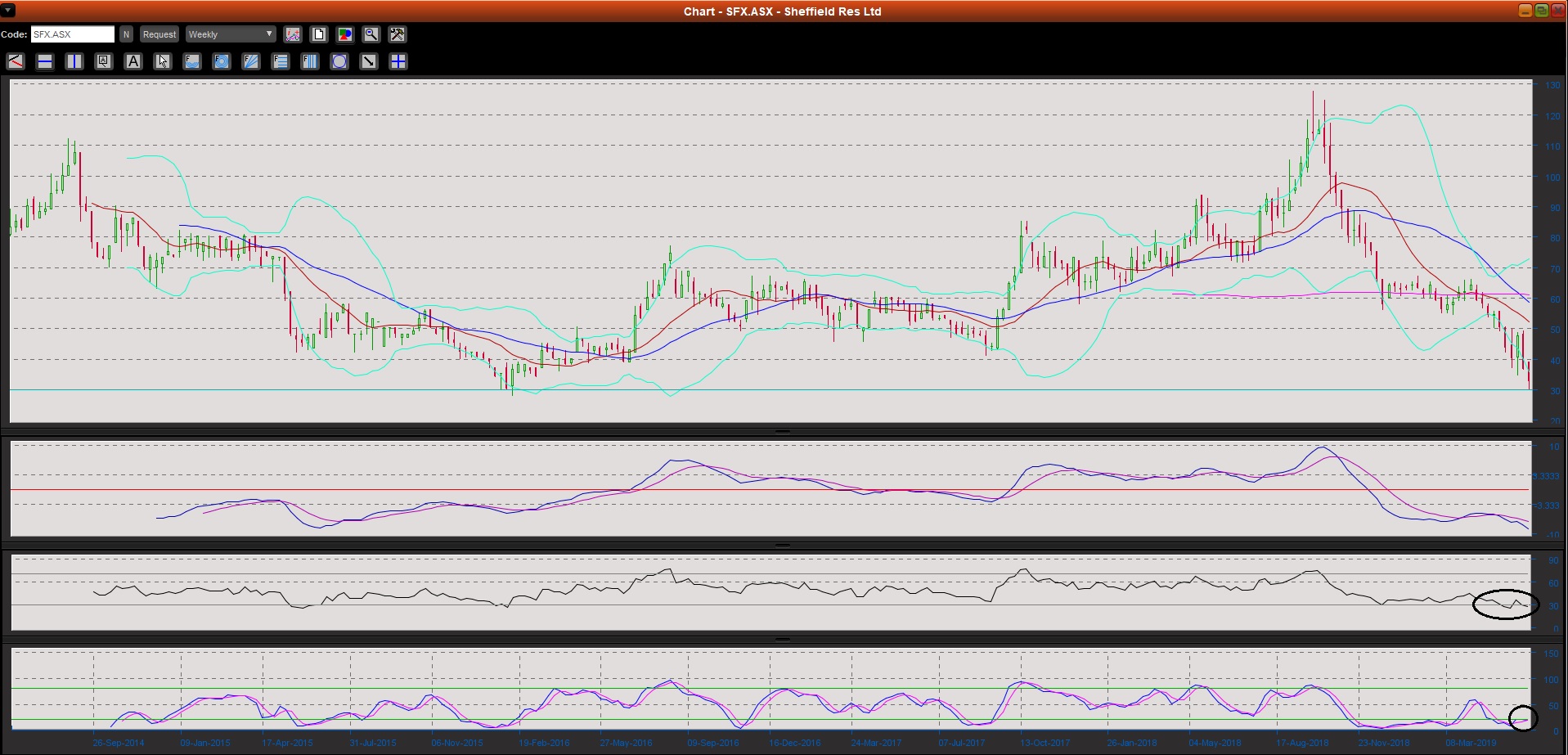Screen dimensions: 1568x755
Task: Restore the chart window with green button
Action: 1541,11
